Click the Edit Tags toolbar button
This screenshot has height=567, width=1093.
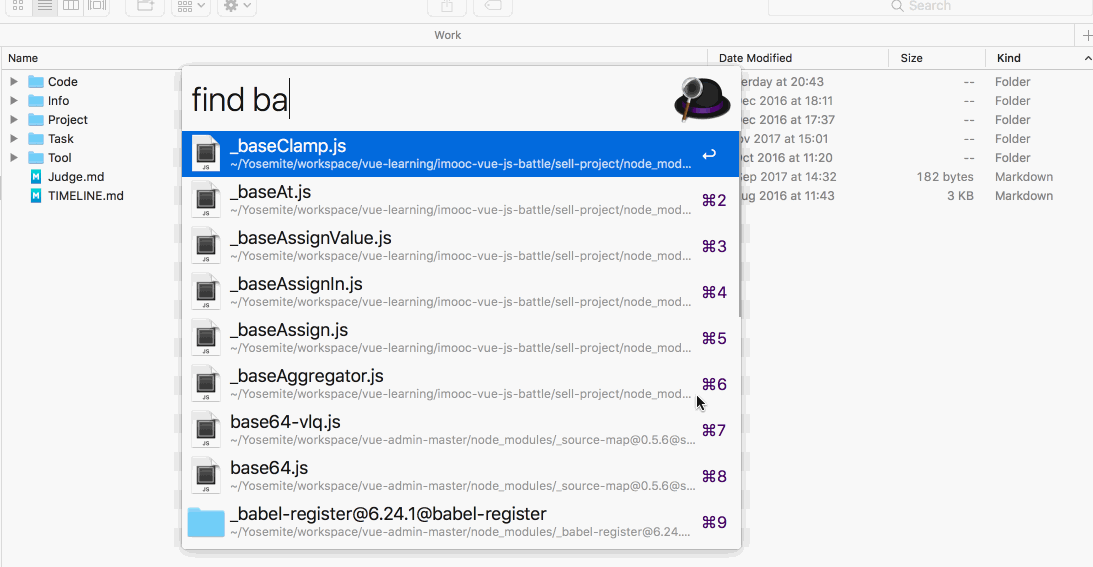[x=492, y=6]
